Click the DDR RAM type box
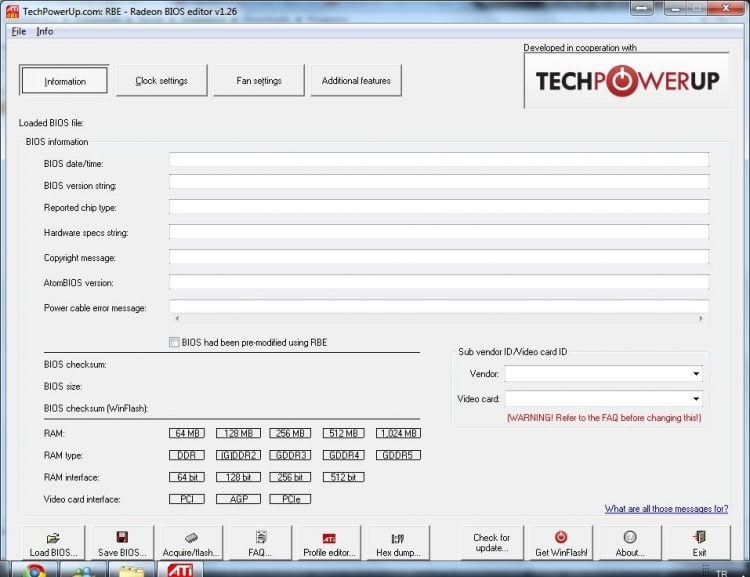The height and width of the screenshot is (577, 750). tap(187, 455)
